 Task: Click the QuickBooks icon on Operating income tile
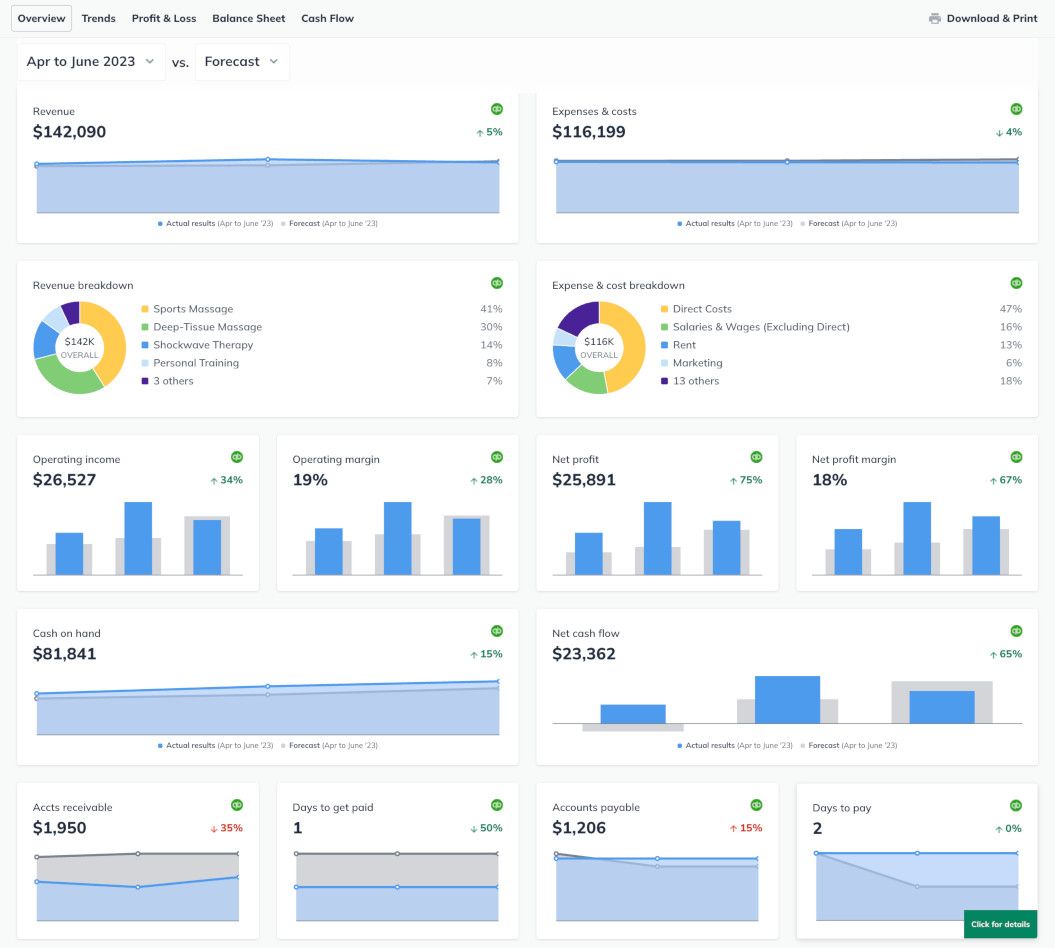tap(237, 457)
